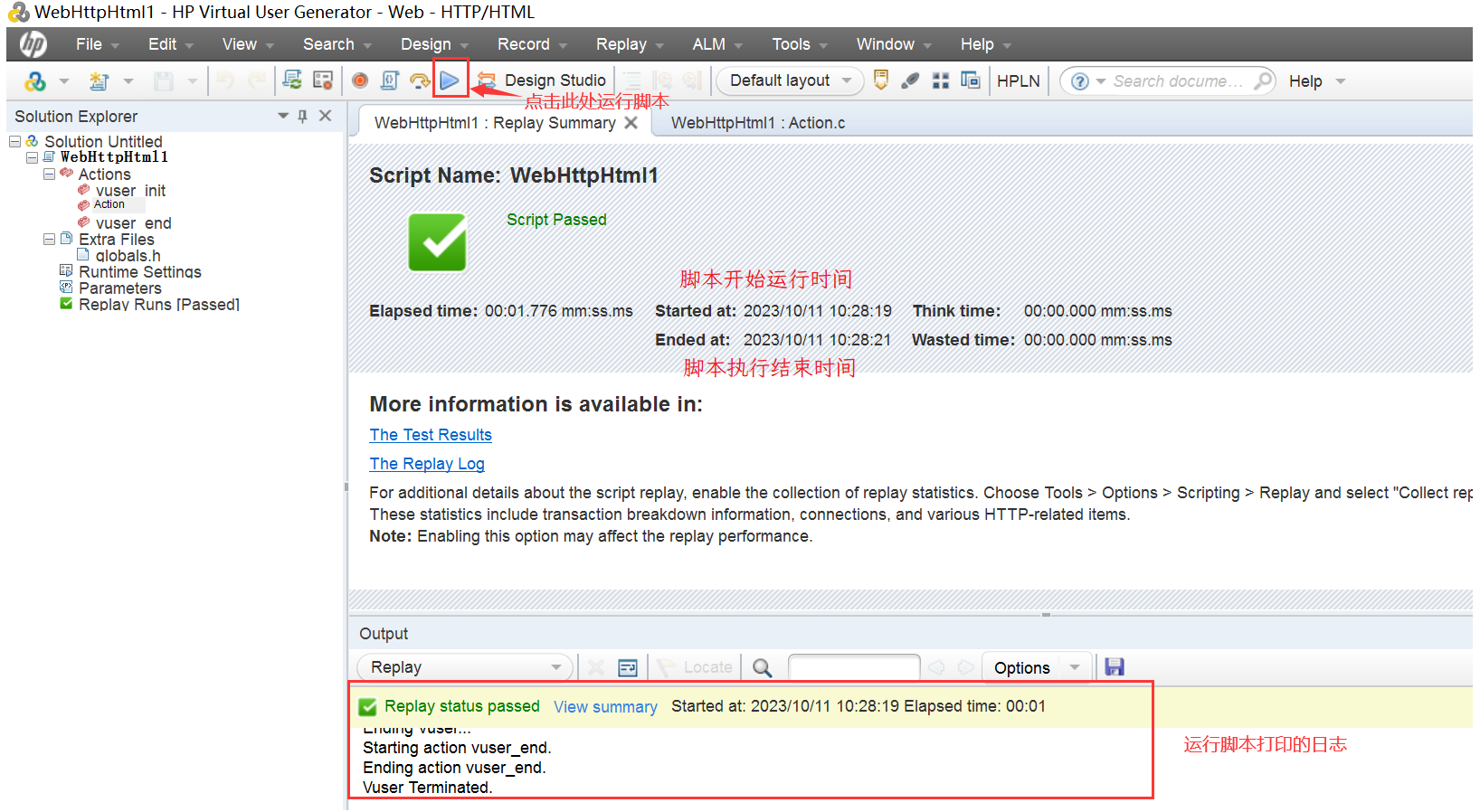Click the Options button in Output pane
The image size is (1480, 812).
(x=1022, y=667)
